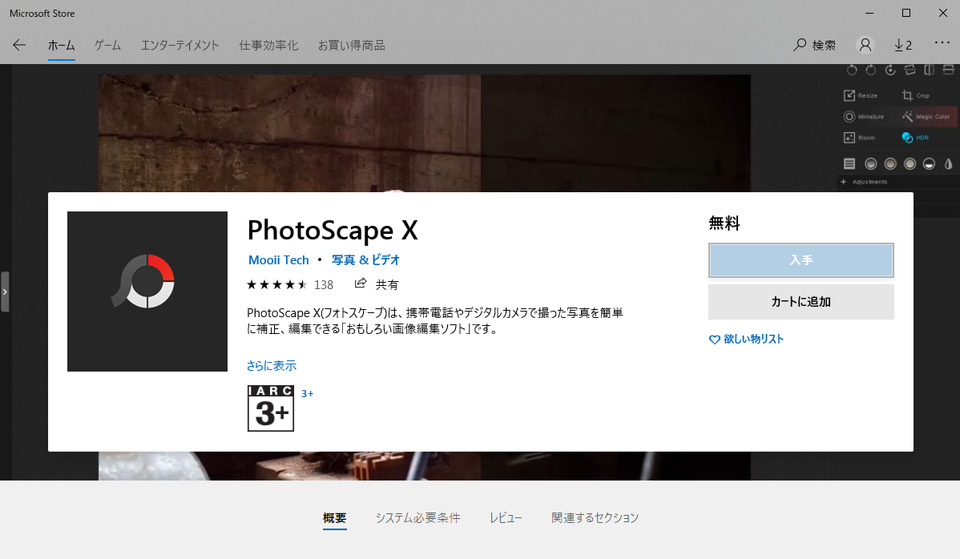The image size is (960, 559).
Task: Open the user account icon
Action: click(865, 45)
